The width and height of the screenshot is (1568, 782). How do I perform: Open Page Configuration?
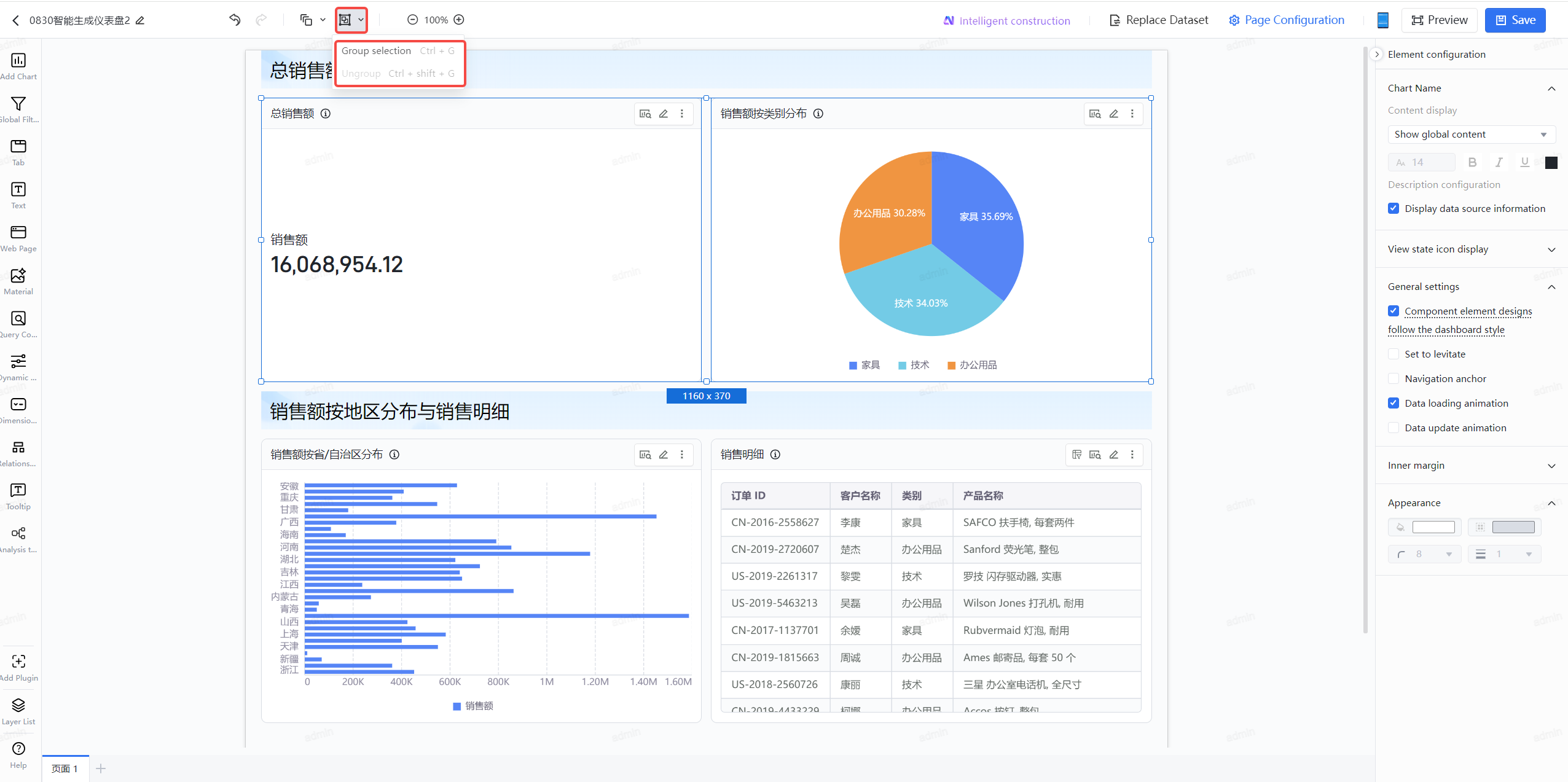tap(1287, 20)
